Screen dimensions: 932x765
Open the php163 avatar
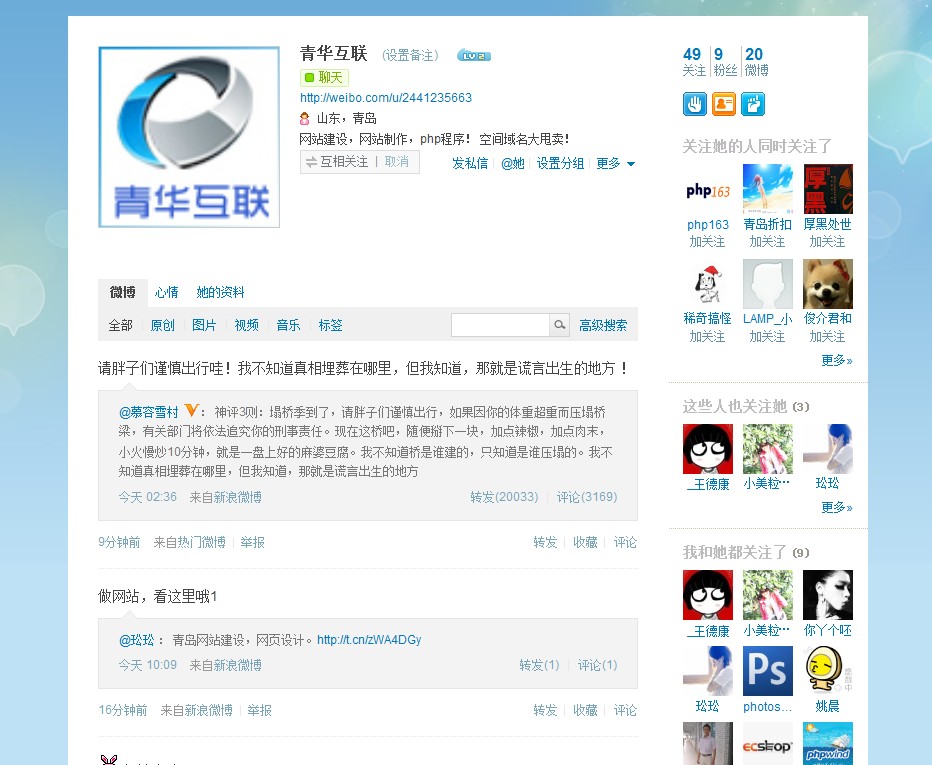point(708,189)
